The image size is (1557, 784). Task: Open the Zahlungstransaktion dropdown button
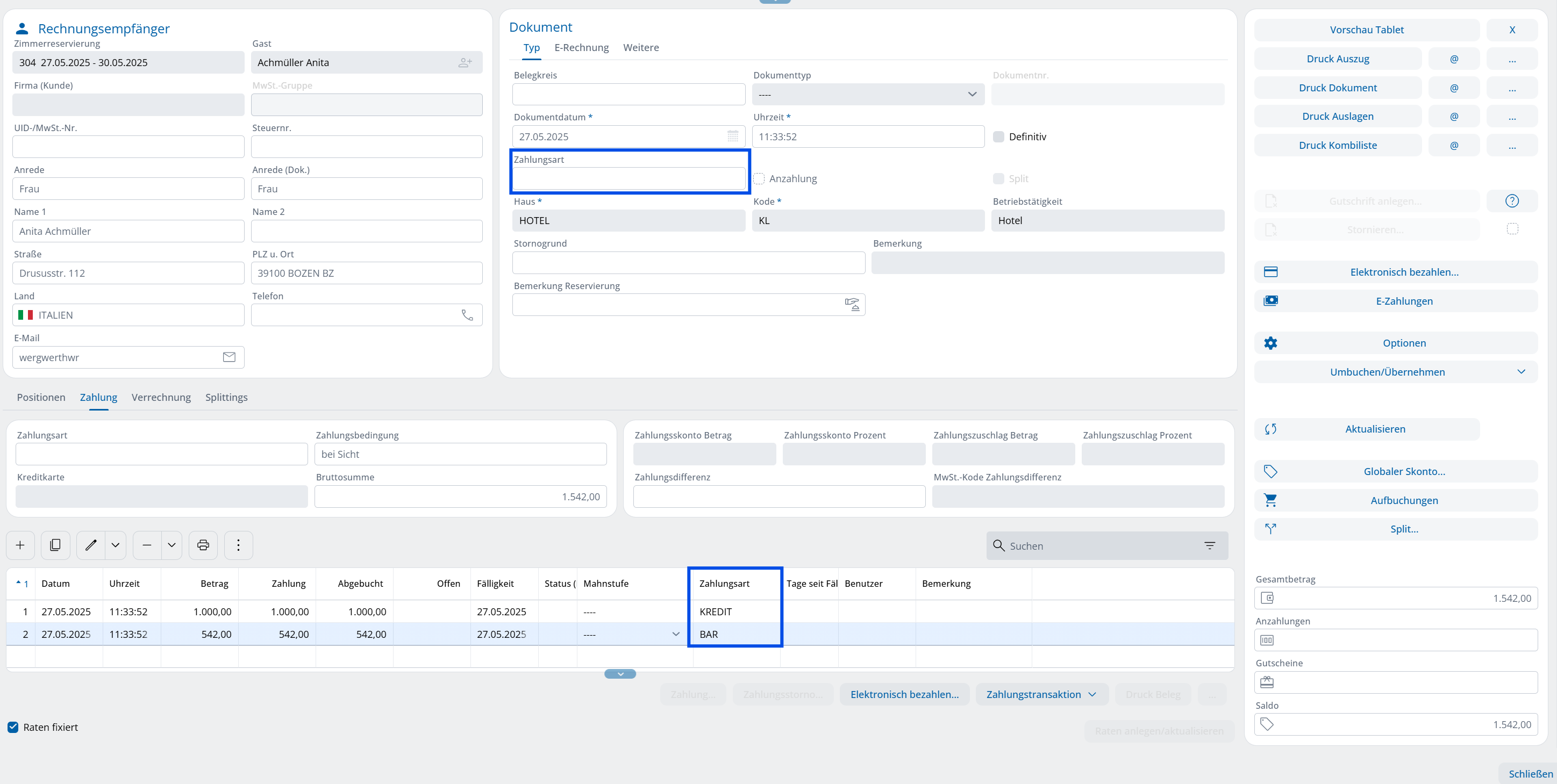click(1041, 695)
